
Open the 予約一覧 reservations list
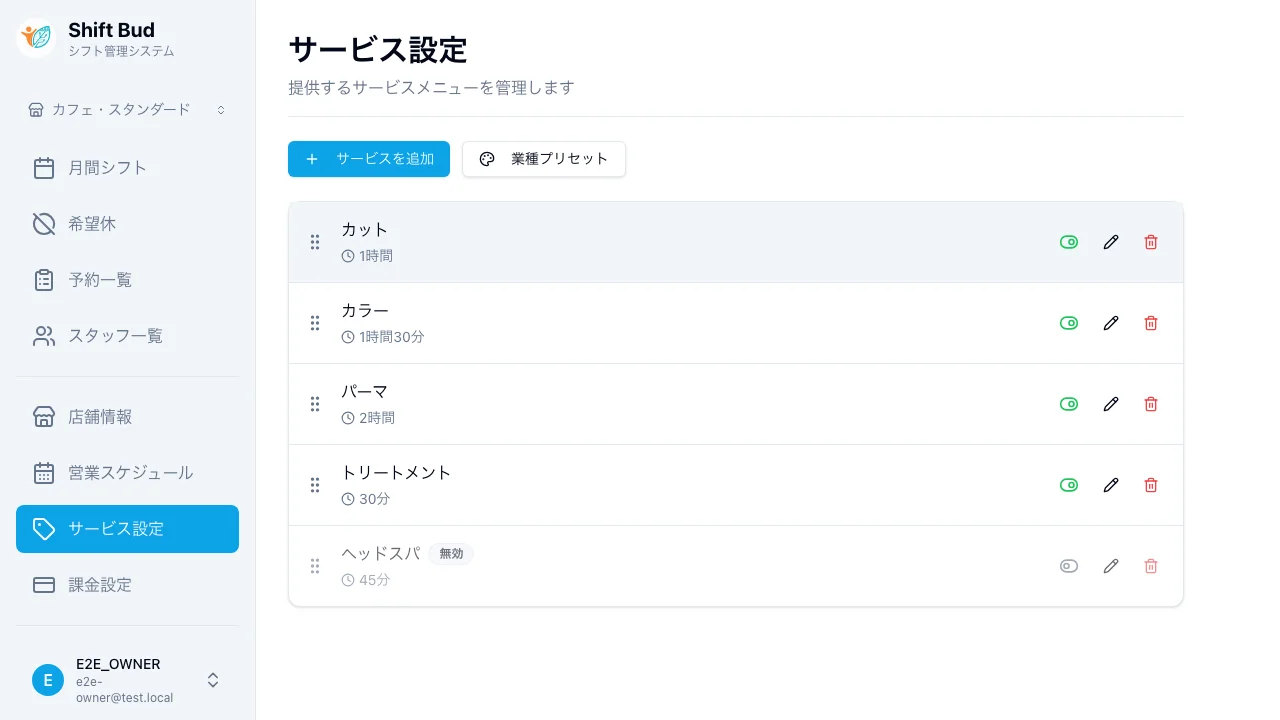point(100,279)
